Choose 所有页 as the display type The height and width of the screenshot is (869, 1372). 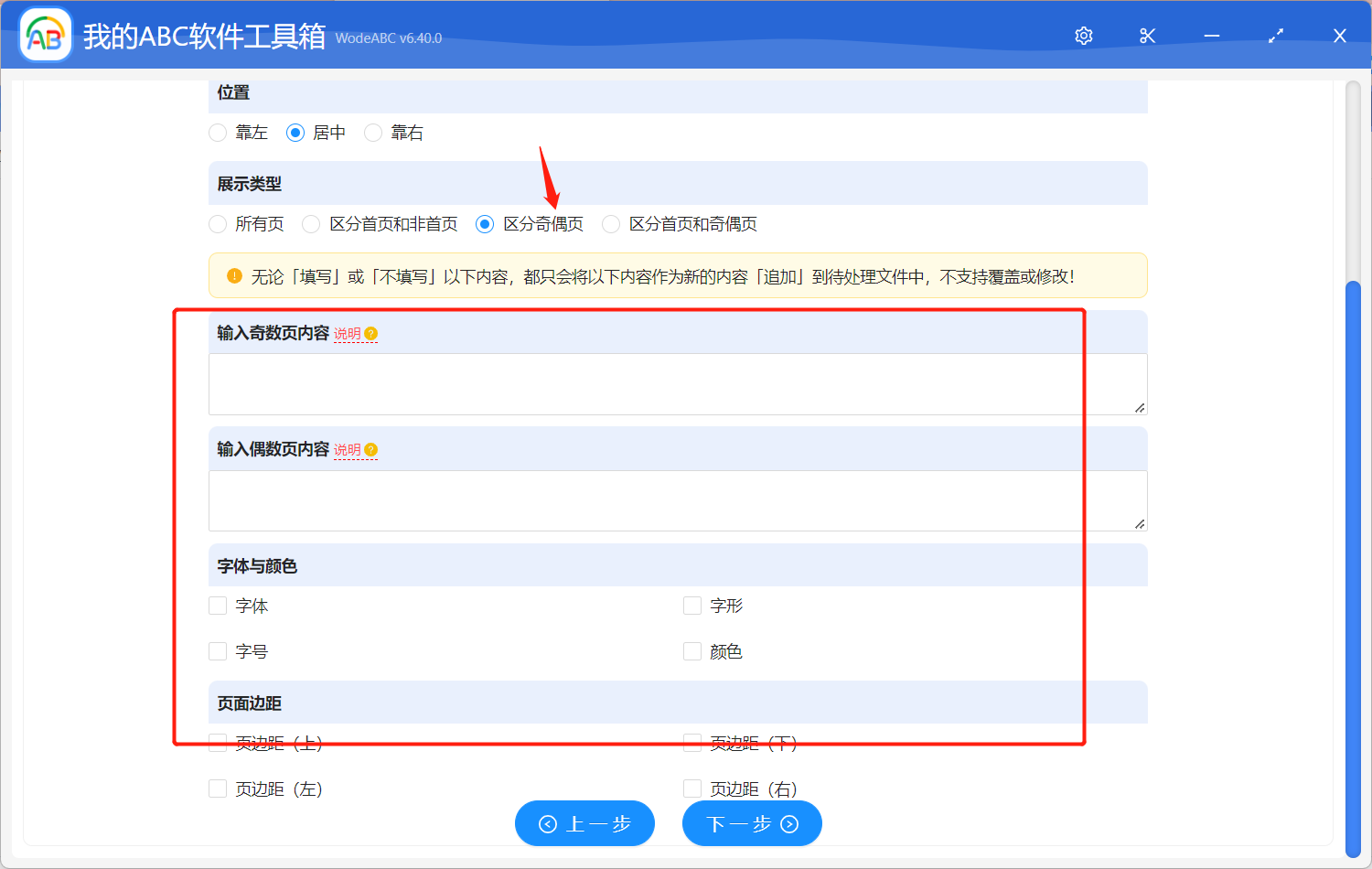[x=218, y=223]
